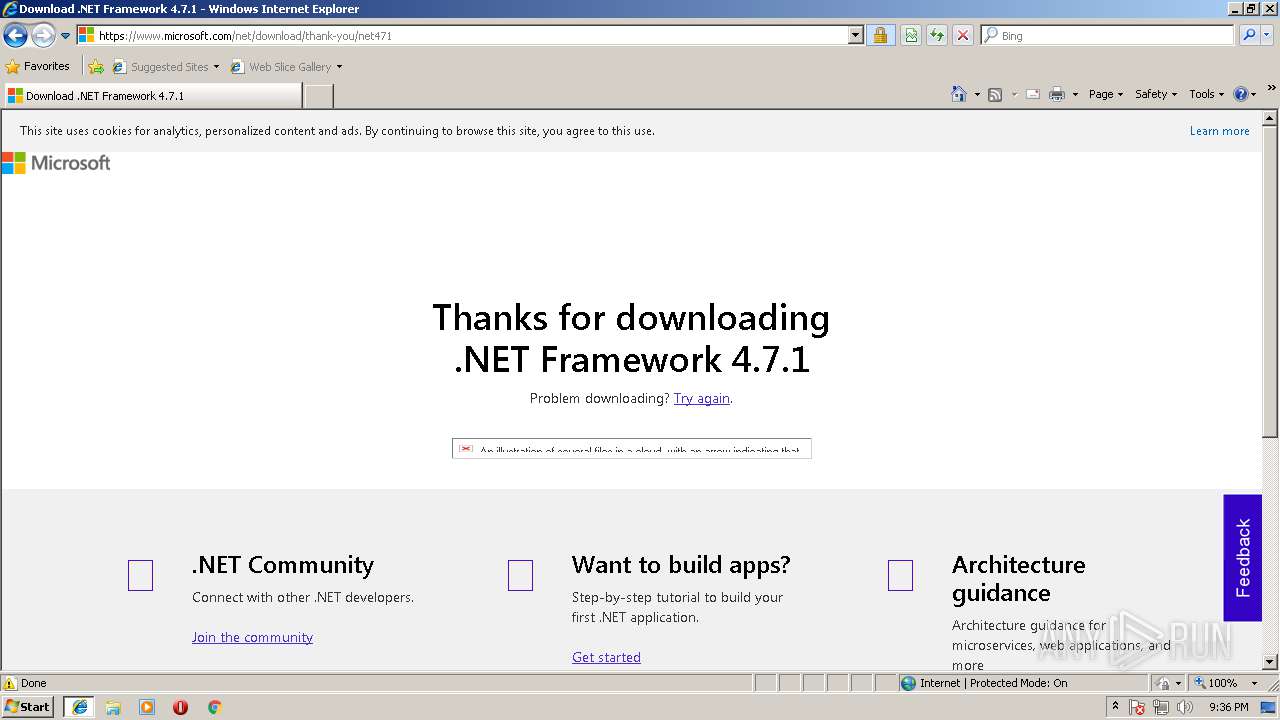
Task: Click the Action Center flag tray icon
Action: (x=1138, y=707)
